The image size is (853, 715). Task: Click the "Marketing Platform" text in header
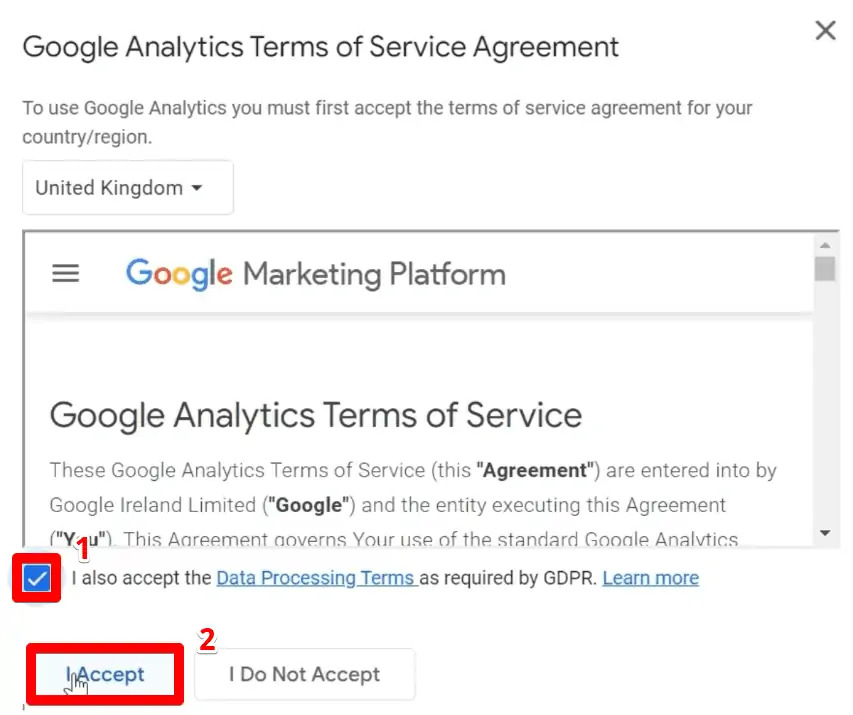[x=374, y=274]
